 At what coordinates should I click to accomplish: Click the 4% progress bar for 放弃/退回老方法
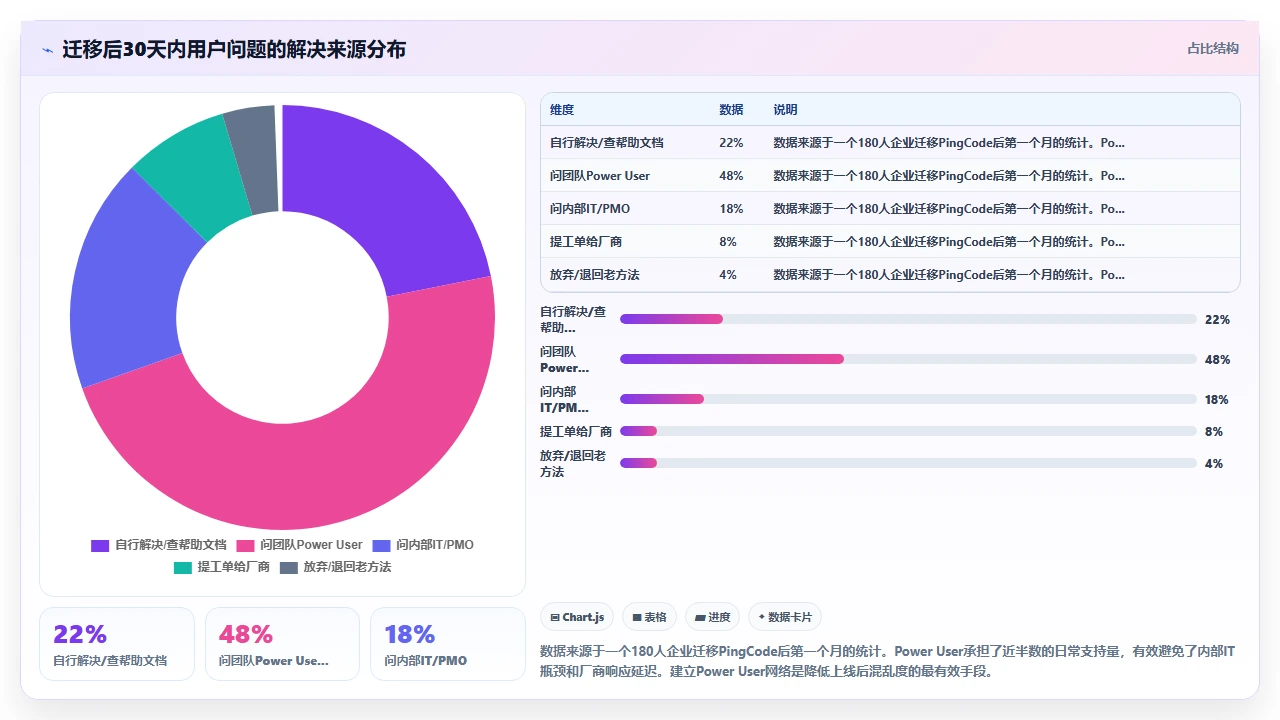(908, 463)
